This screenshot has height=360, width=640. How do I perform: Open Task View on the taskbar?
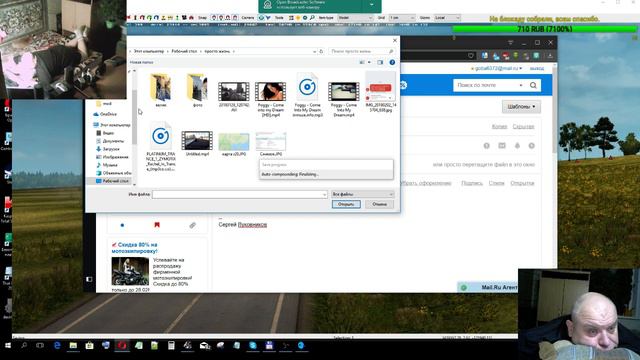(40, 345)
